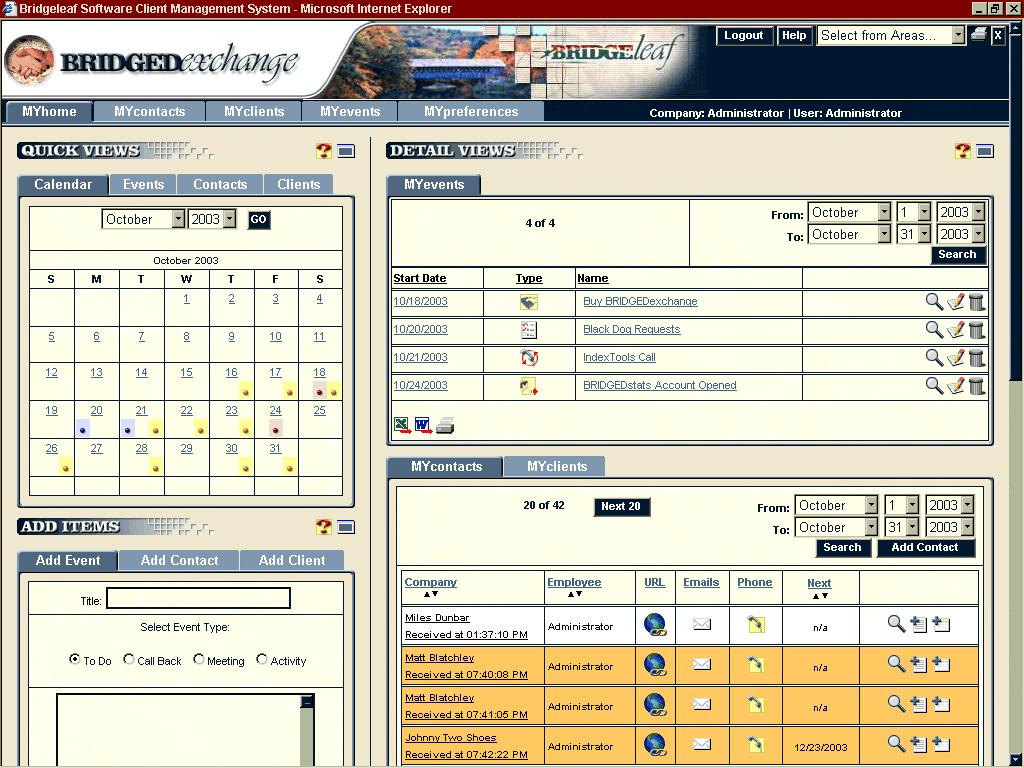Export MYevents list to Word
The image size is (1024, 768).
pyautogui.click(x=423, y=426)
